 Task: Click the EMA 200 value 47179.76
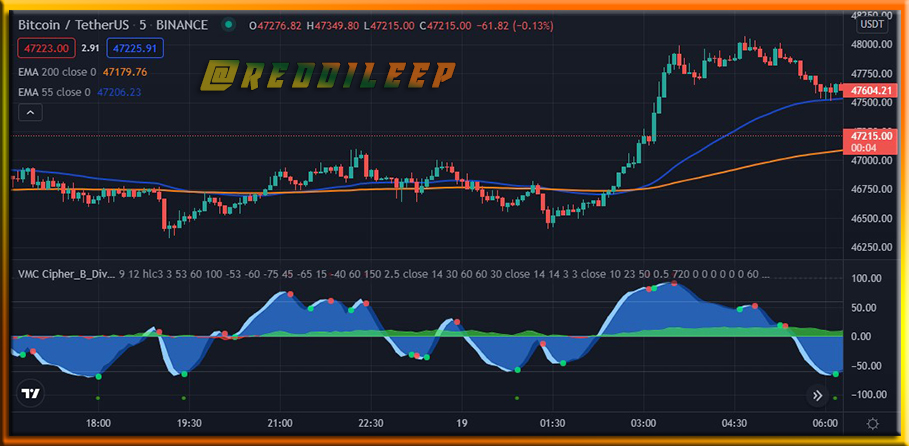125,72
